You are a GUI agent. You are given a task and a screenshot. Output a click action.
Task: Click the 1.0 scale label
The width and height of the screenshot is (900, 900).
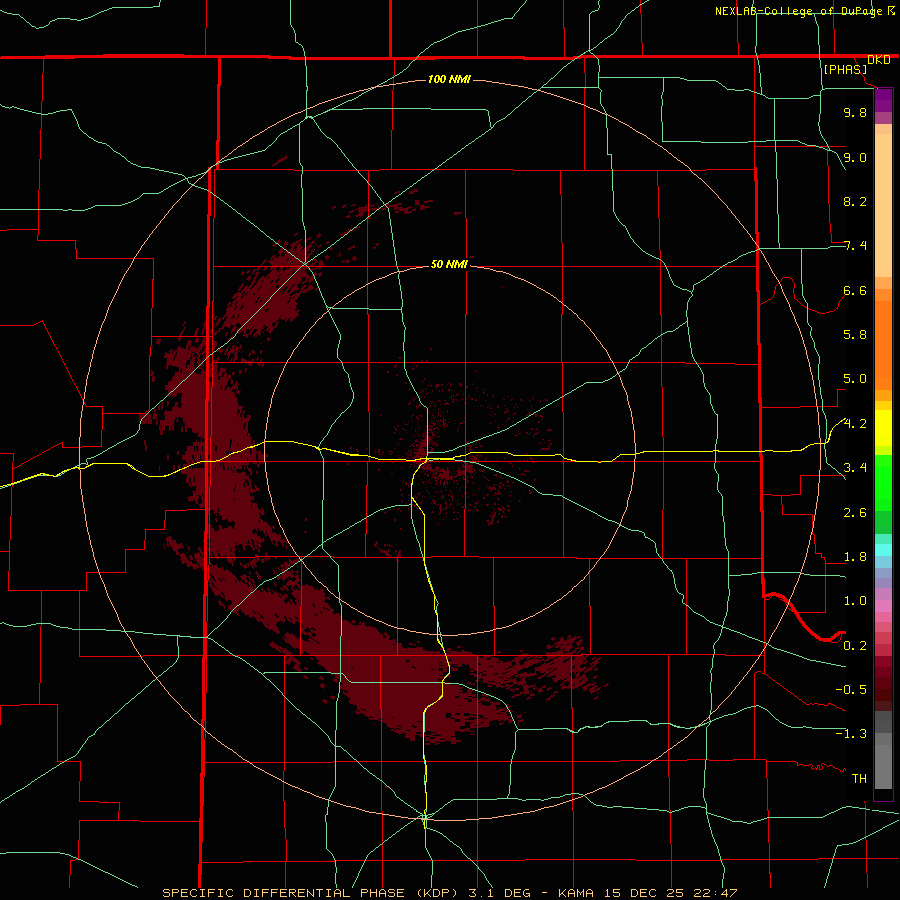click(x=855, y=601)
